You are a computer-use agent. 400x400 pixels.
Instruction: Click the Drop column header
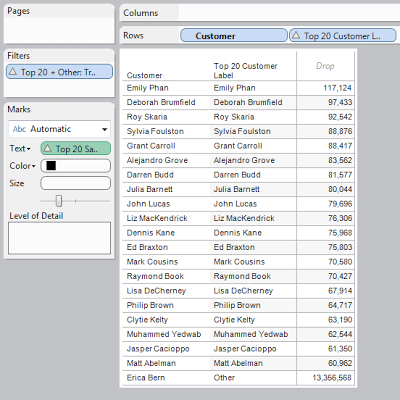pyautogui.click(x=325, y=66)
